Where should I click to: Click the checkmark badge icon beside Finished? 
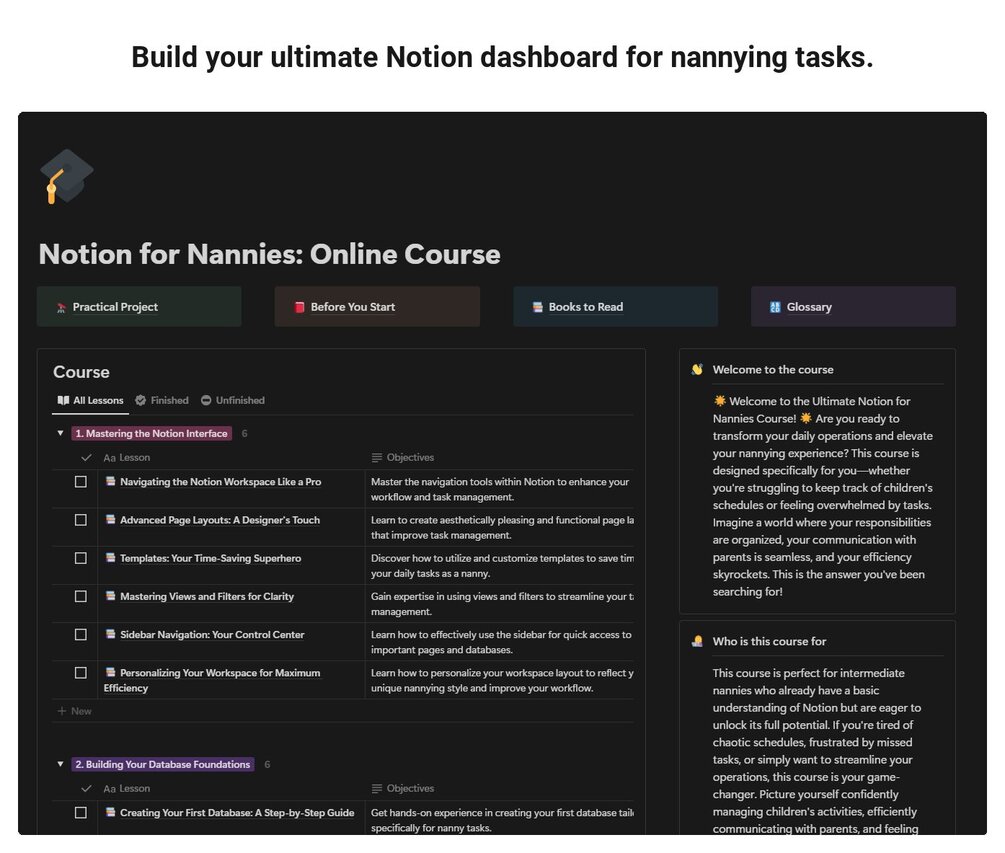point(140,401)
